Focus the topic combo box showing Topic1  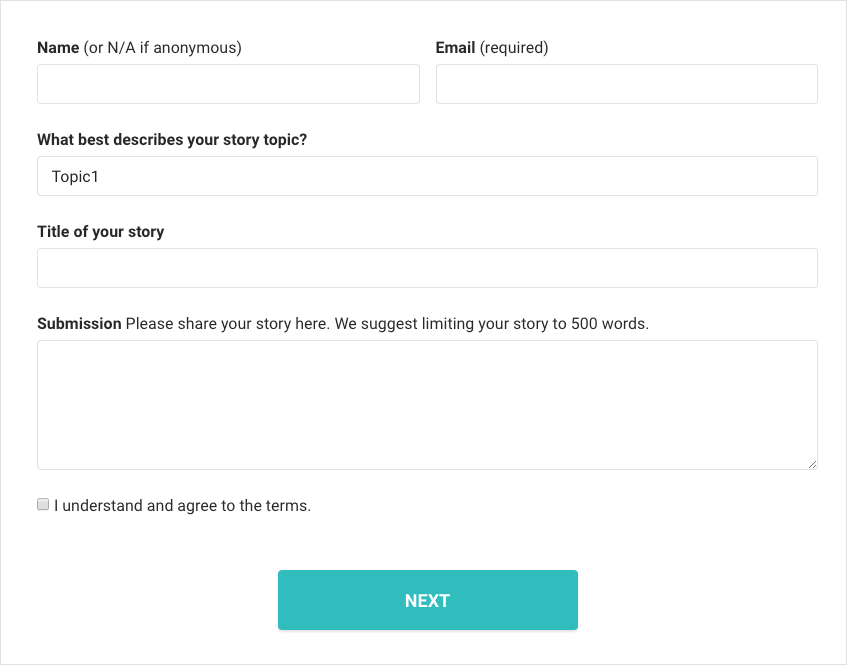tap(427, 175)
